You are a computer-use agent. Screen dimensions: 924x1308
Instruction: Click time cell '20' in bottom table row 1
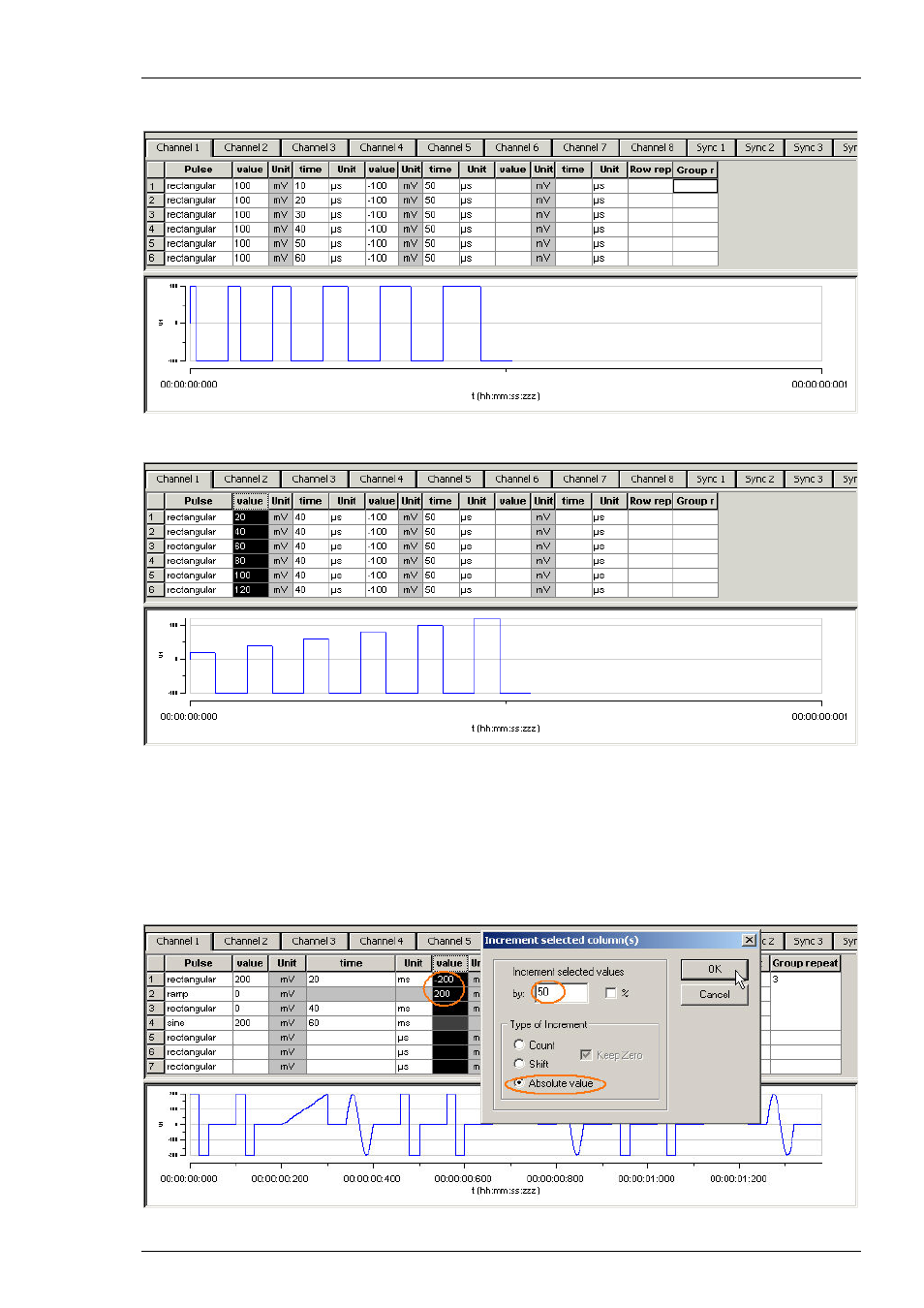click(351, 980)
